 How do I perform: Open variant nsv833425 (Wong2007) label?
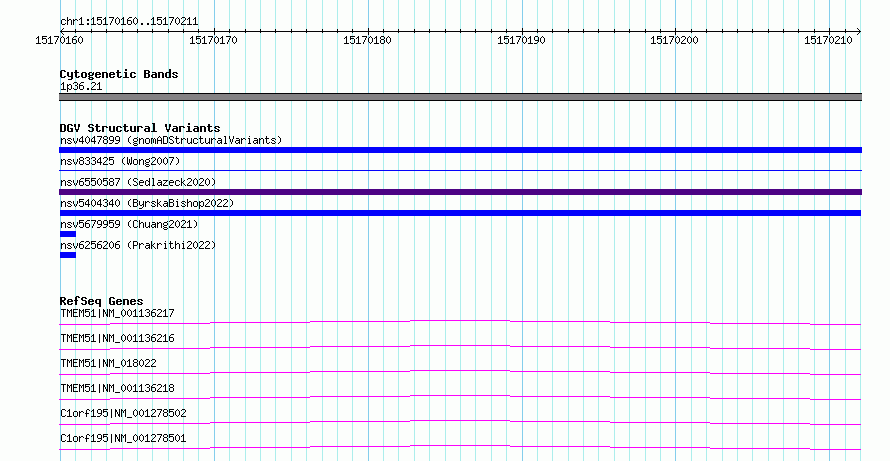120,161
